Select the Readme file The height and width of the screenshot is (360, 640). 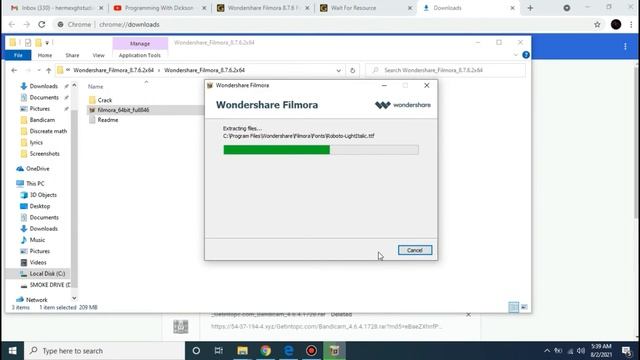107,120
